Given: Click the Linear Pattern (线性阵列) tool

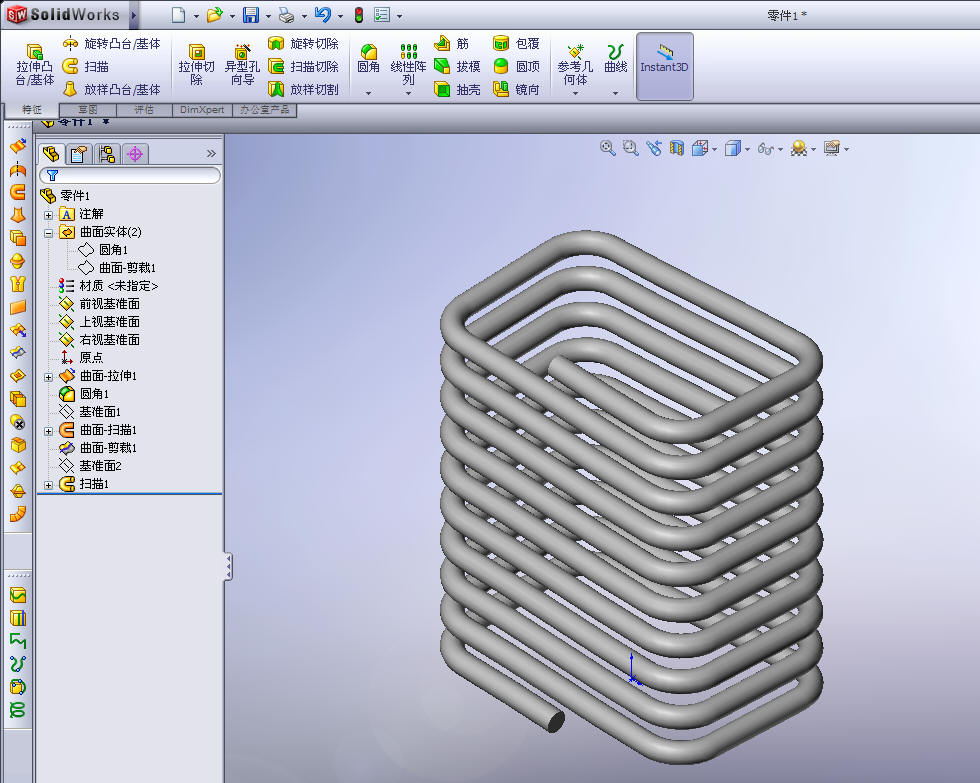Looking at the screenshot, I should click(x=408, y=64).
